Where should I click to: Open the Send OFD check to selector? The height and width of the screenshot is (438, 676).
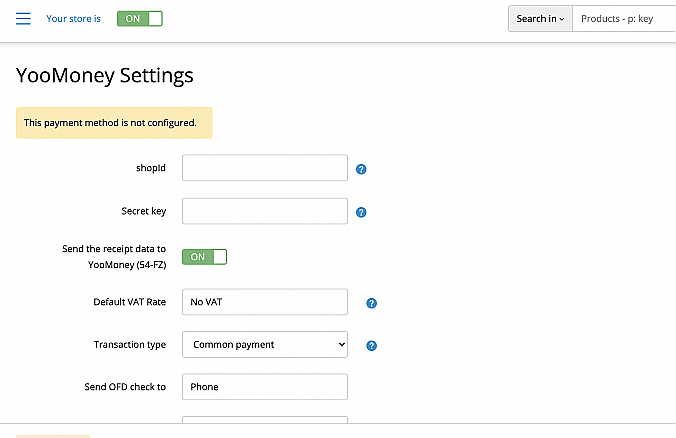(x=264, y=387)
